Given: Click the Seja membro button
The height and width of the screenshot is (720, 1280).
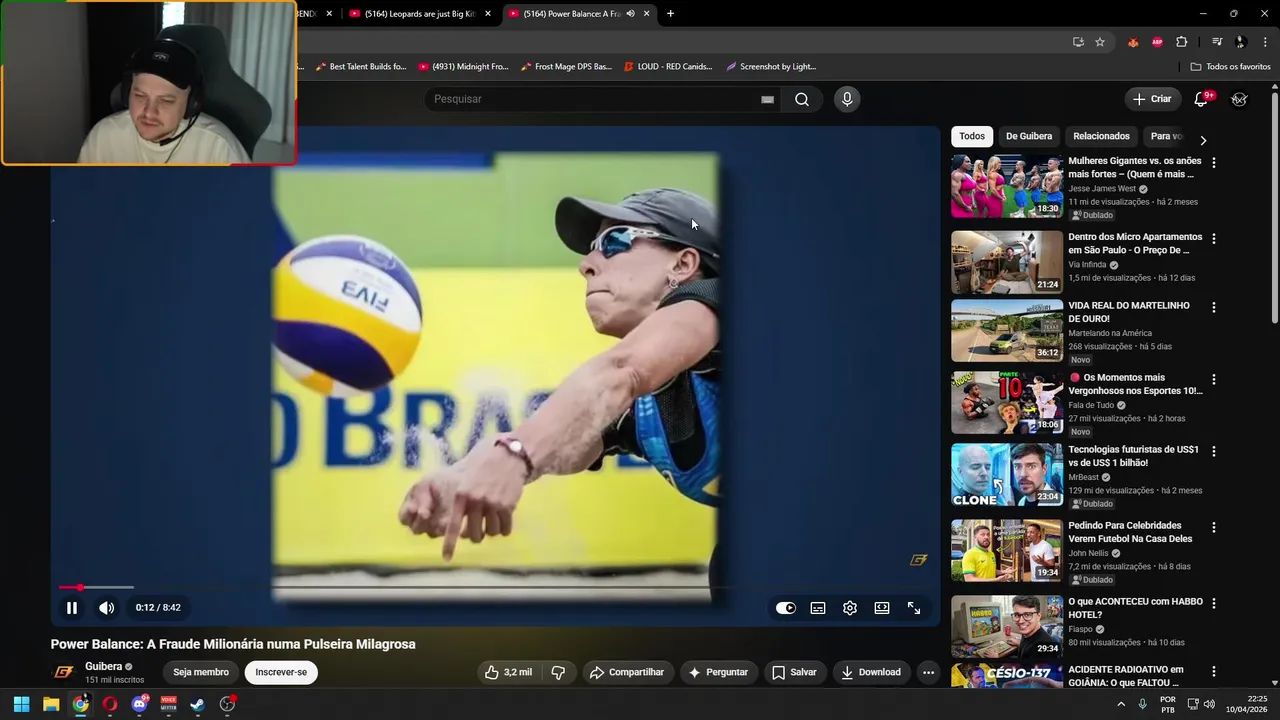Looking at the screenshot, I should pyautogui.click(x=201, y=672).
